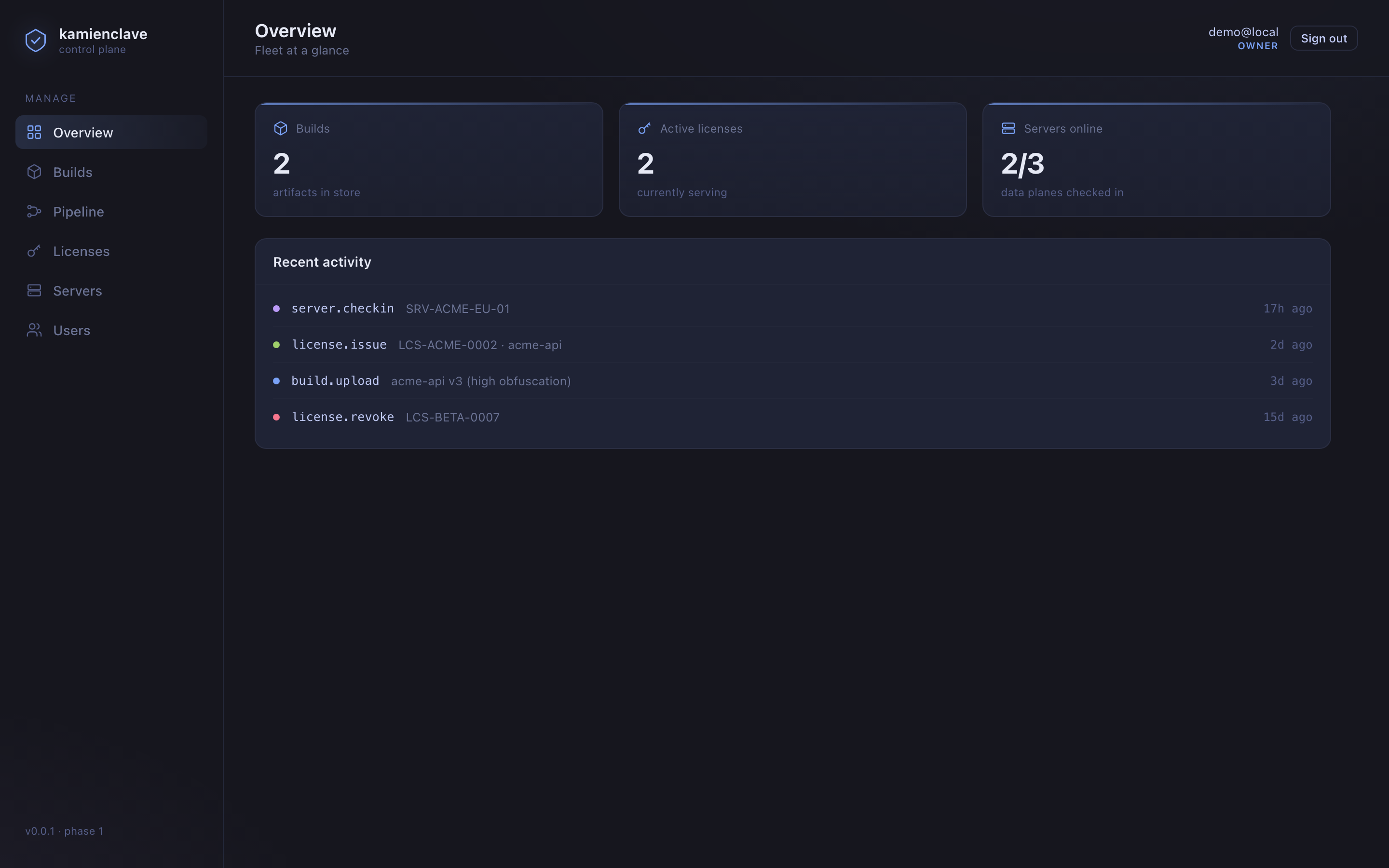Go to the Builds page
The image size is (1389, 868).
click(111, 172)
